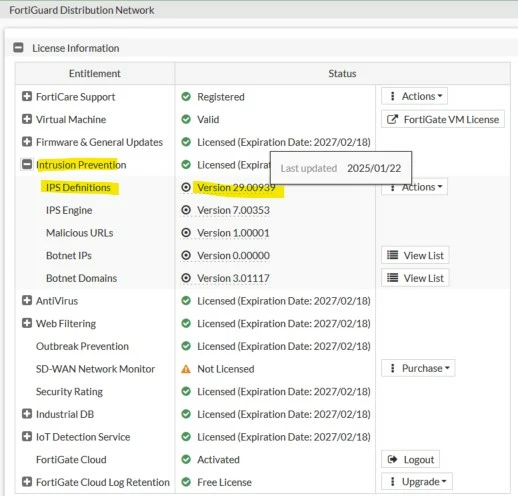Click the Botnet IPs version circle icon
The image size is (518, 496).
coord(186,255)
